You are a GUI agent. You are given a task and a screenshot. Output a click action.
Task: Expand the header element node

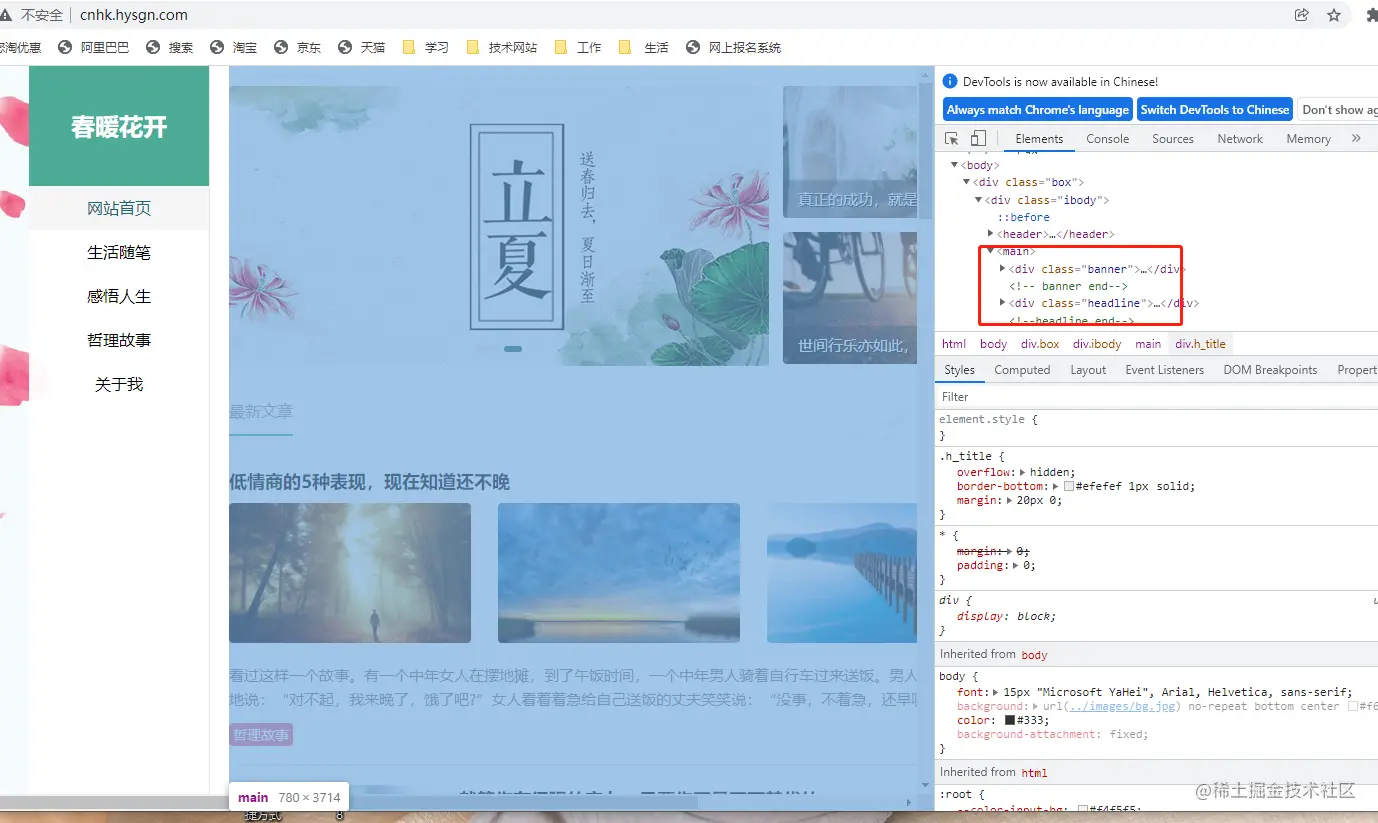[x=991, y=233]
